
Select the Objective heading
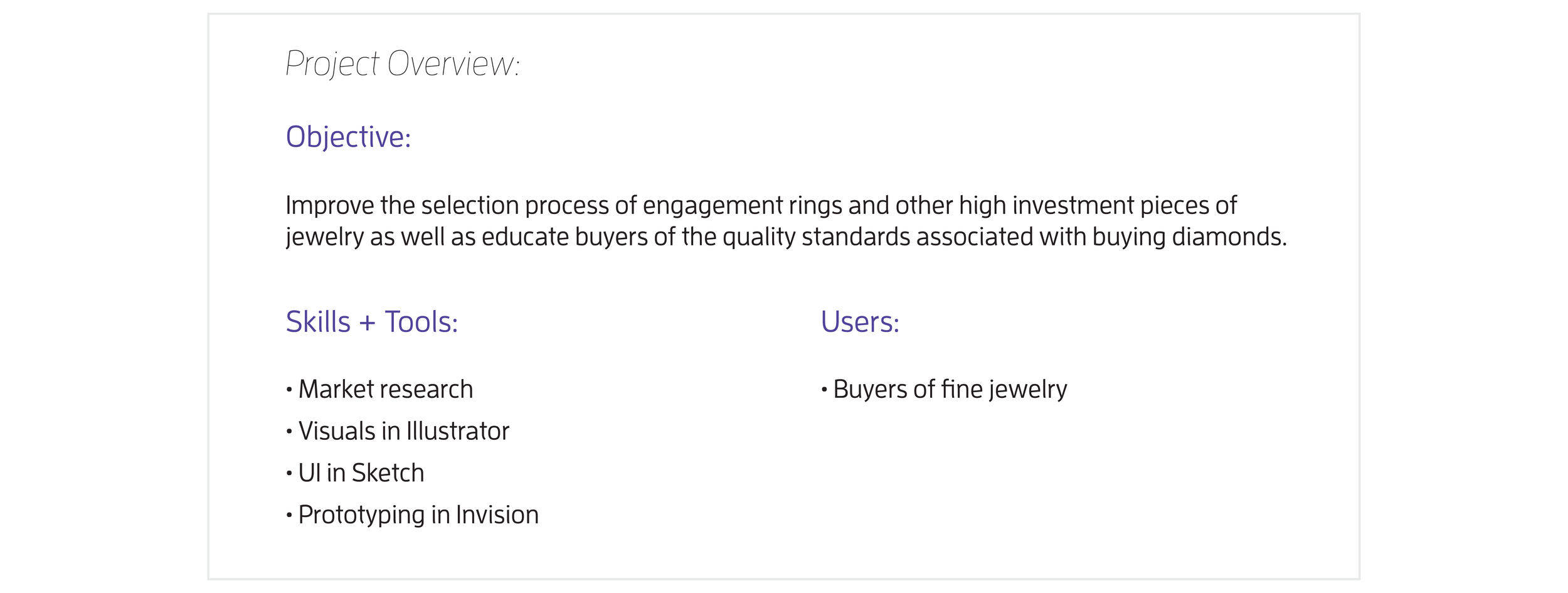pos(348,137)
